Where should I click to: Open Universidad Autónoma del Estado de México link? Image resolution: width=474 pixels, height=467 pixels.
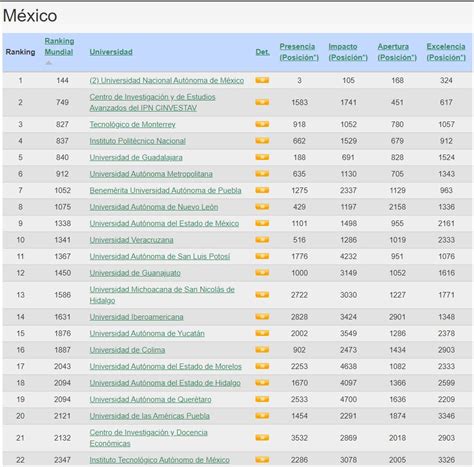tap(164, 223)
